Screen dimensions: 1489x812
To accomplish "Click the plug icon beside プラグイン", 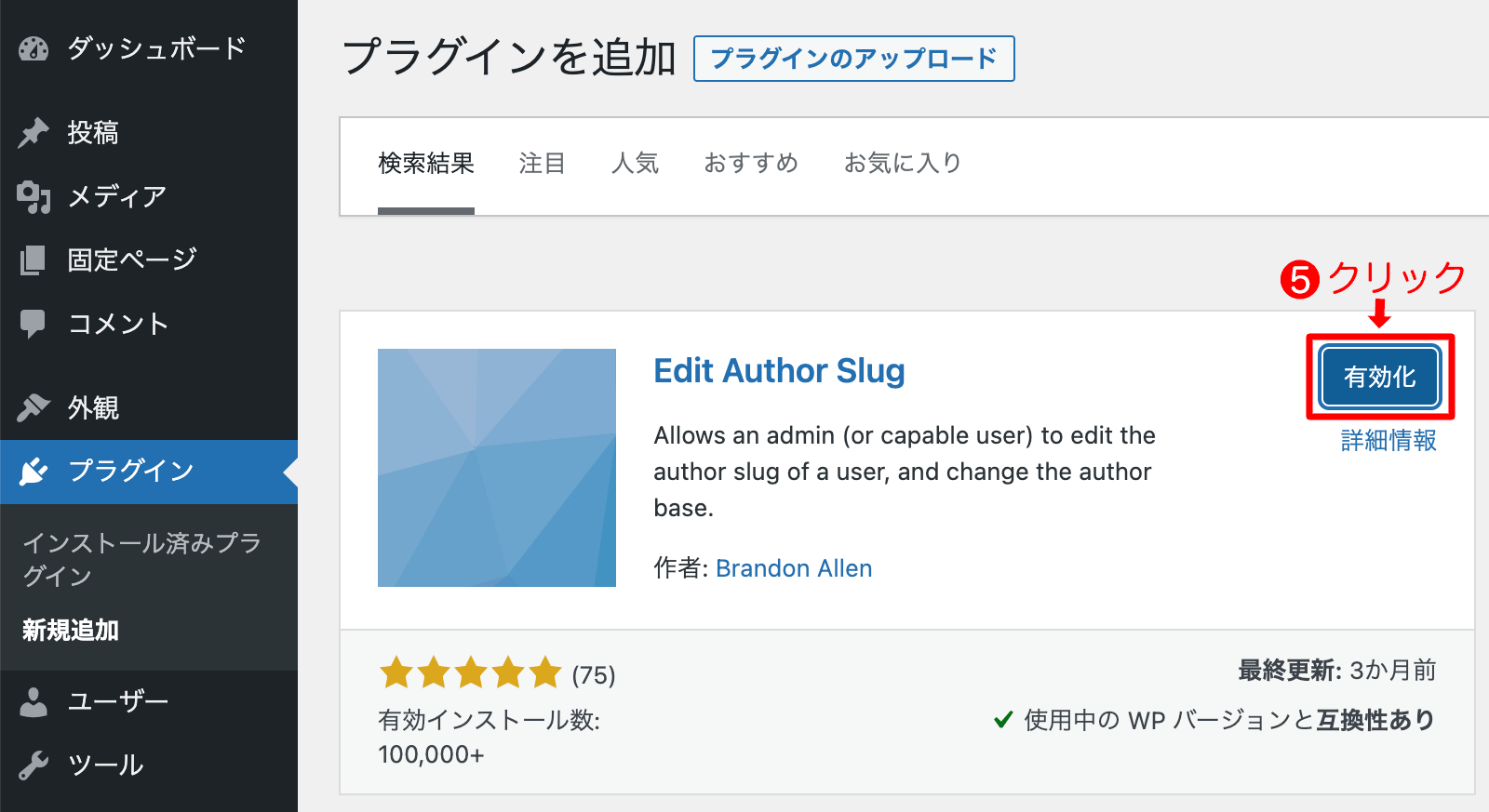I will pos(34,472).
